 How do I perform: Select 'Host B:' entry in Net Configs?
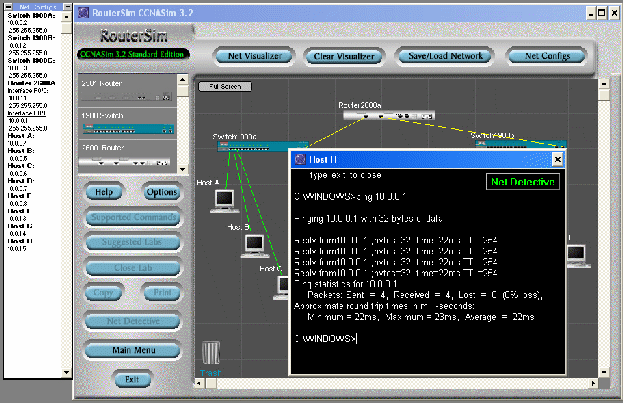(21, 151)
